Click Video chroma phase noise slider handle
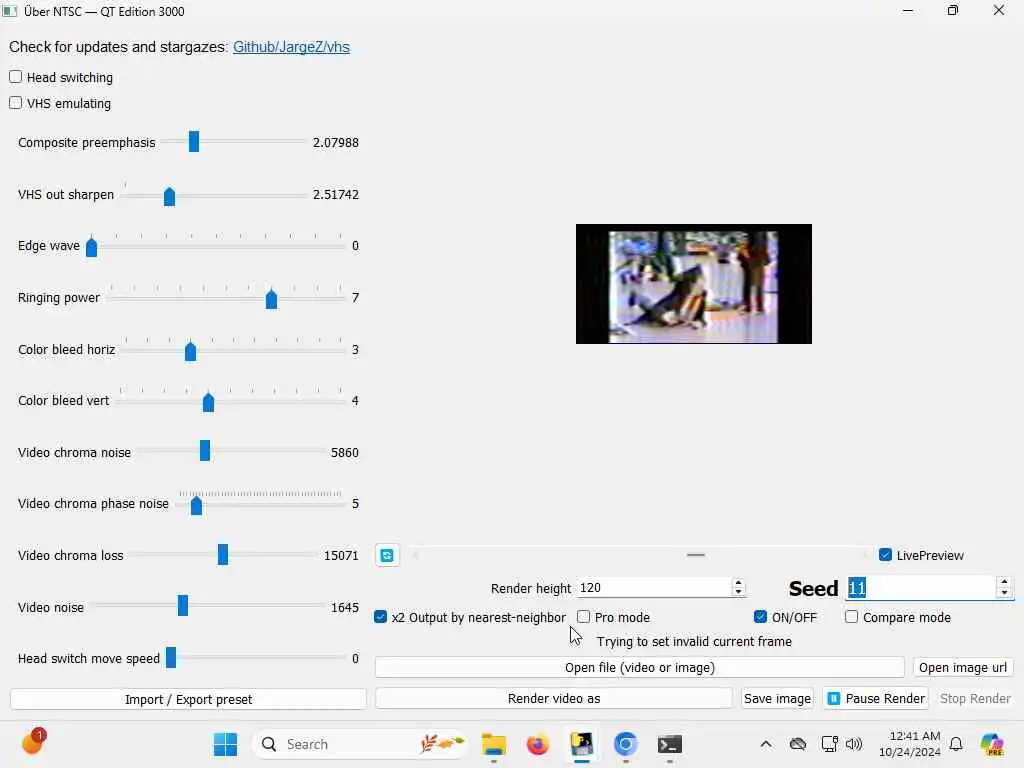This screenshot has width=1024, height=768. 196,505
